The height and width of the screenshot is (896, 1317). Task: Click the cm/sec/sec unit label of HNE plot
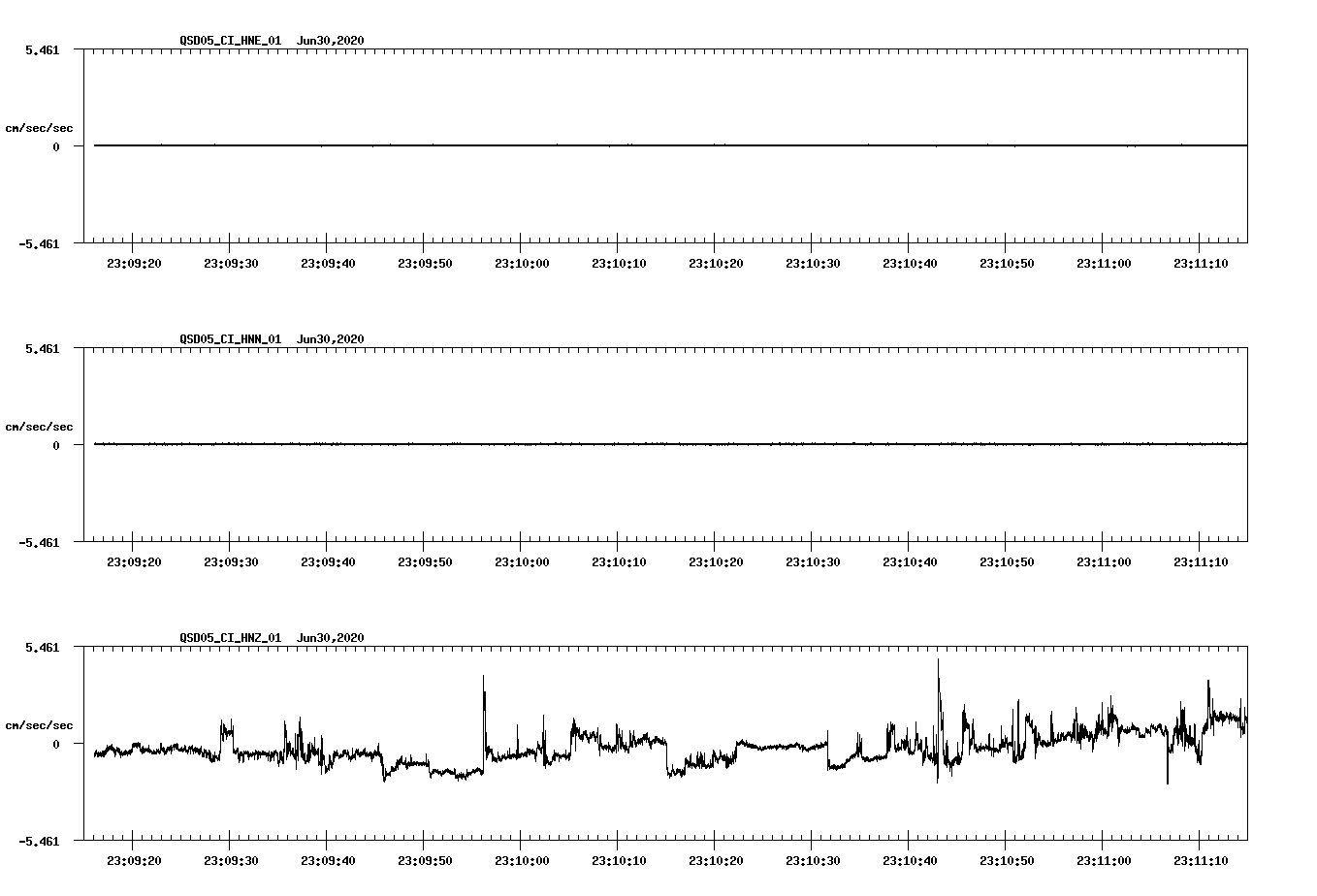(x=40, y=128)
